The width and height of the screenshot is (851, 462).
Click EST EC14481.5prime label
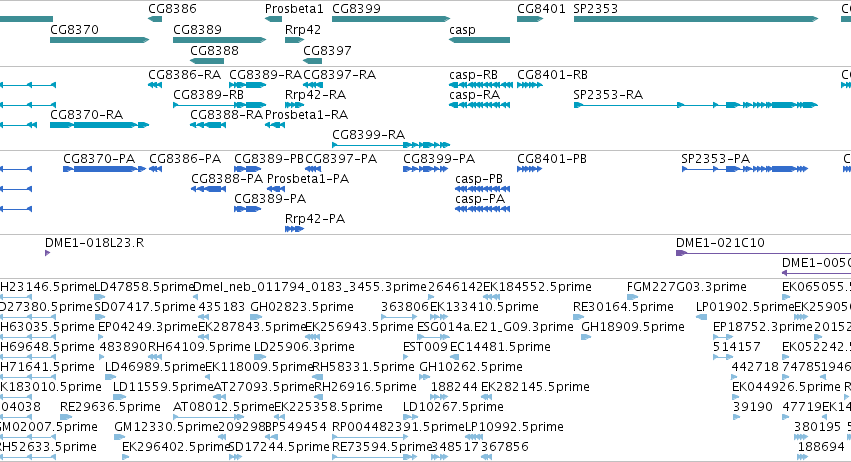pos(500,346)
